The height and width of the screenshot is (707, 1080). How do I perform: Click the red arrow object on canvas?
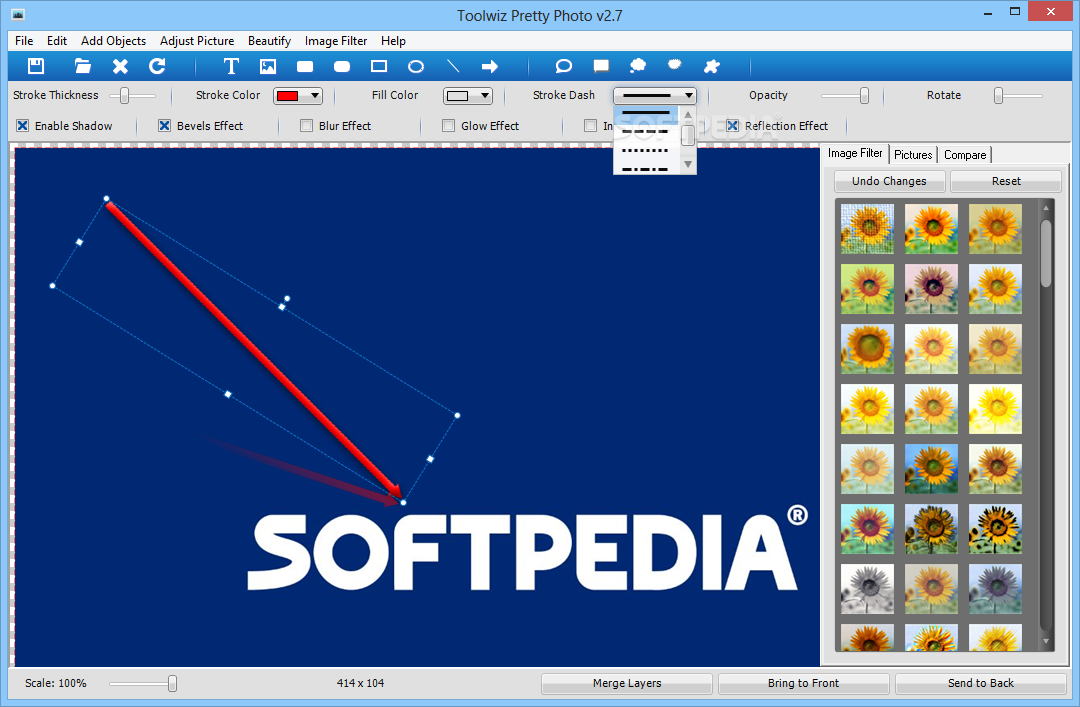(x=253, y=349)
